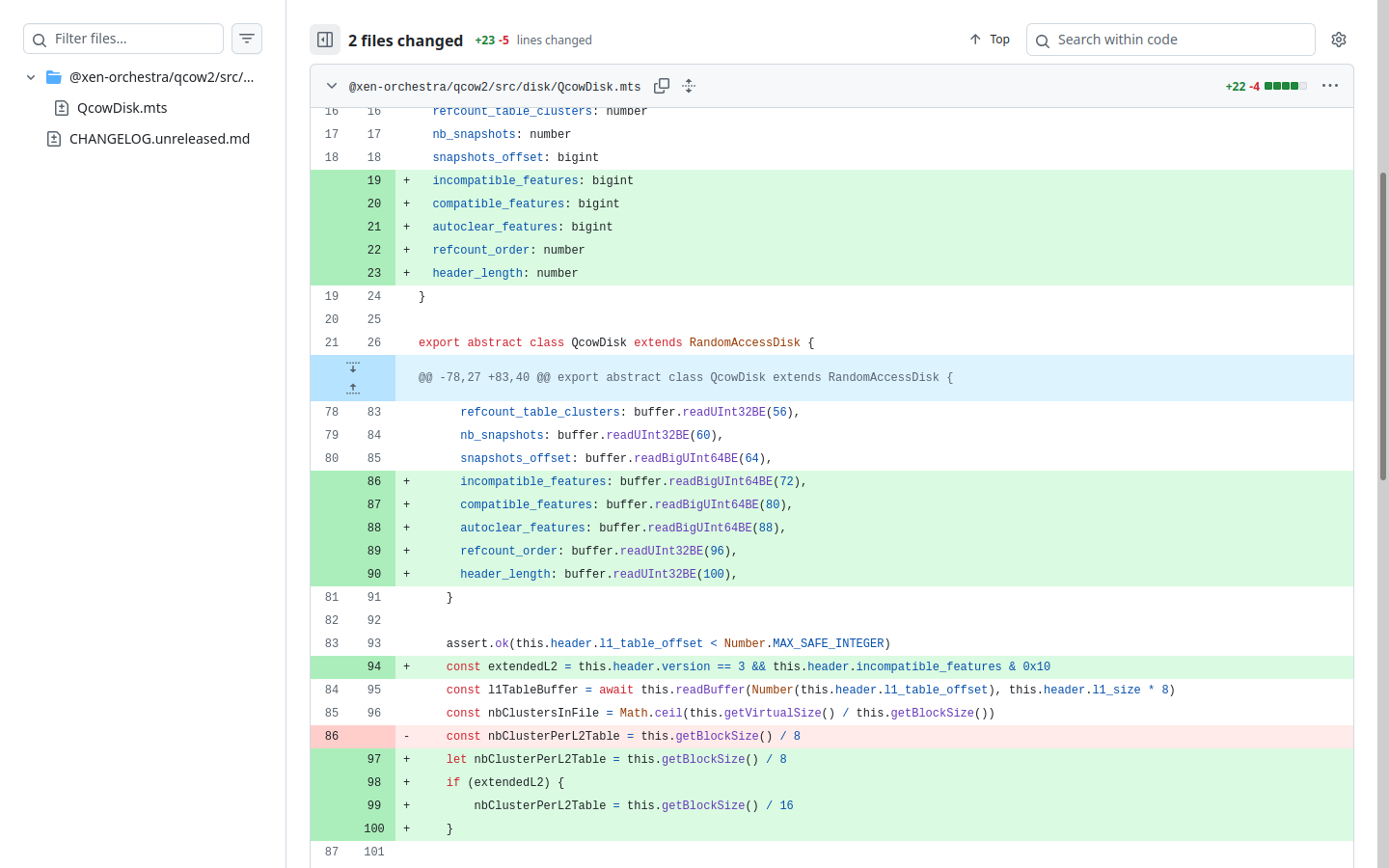Collapse the QcowDisk.mts file diff

332,86
